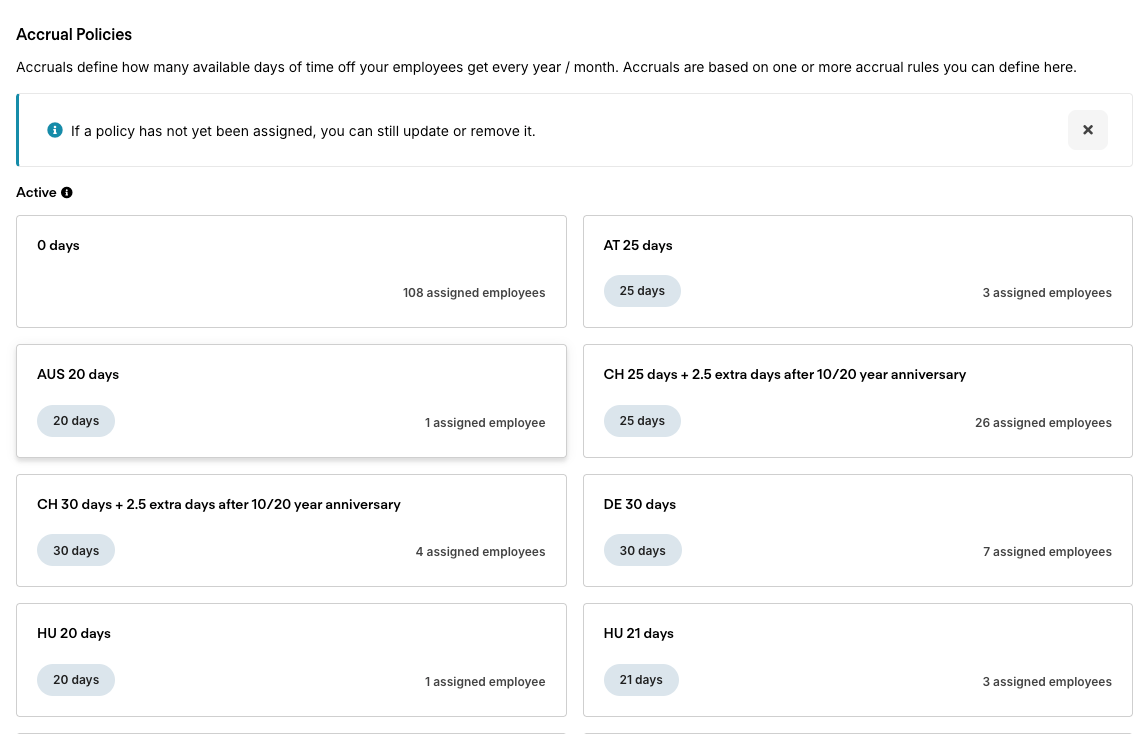The width and height of the screenshot is (1146, 734).
Task: Click the 21 days badge
Action: click(x=641, y=680)
